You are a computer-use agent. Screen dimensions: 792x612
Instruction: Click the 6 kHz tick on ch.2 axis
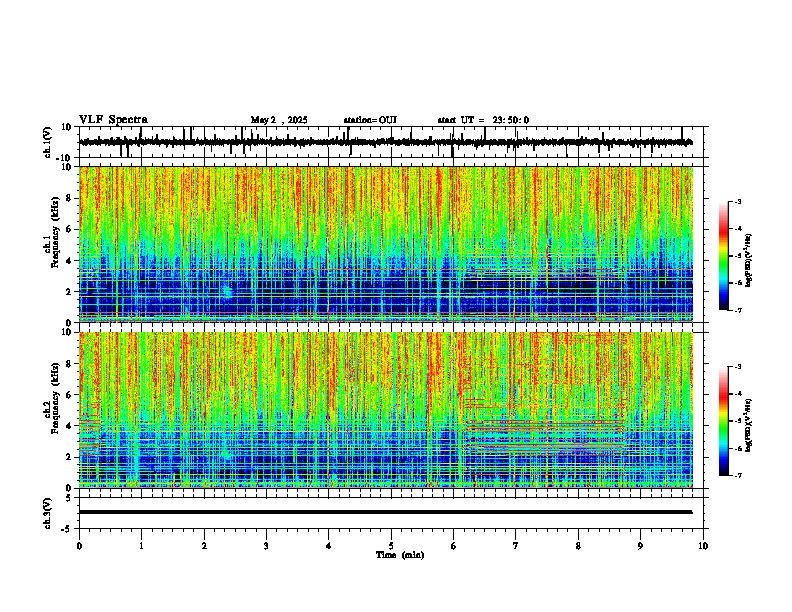pos(70,395)
